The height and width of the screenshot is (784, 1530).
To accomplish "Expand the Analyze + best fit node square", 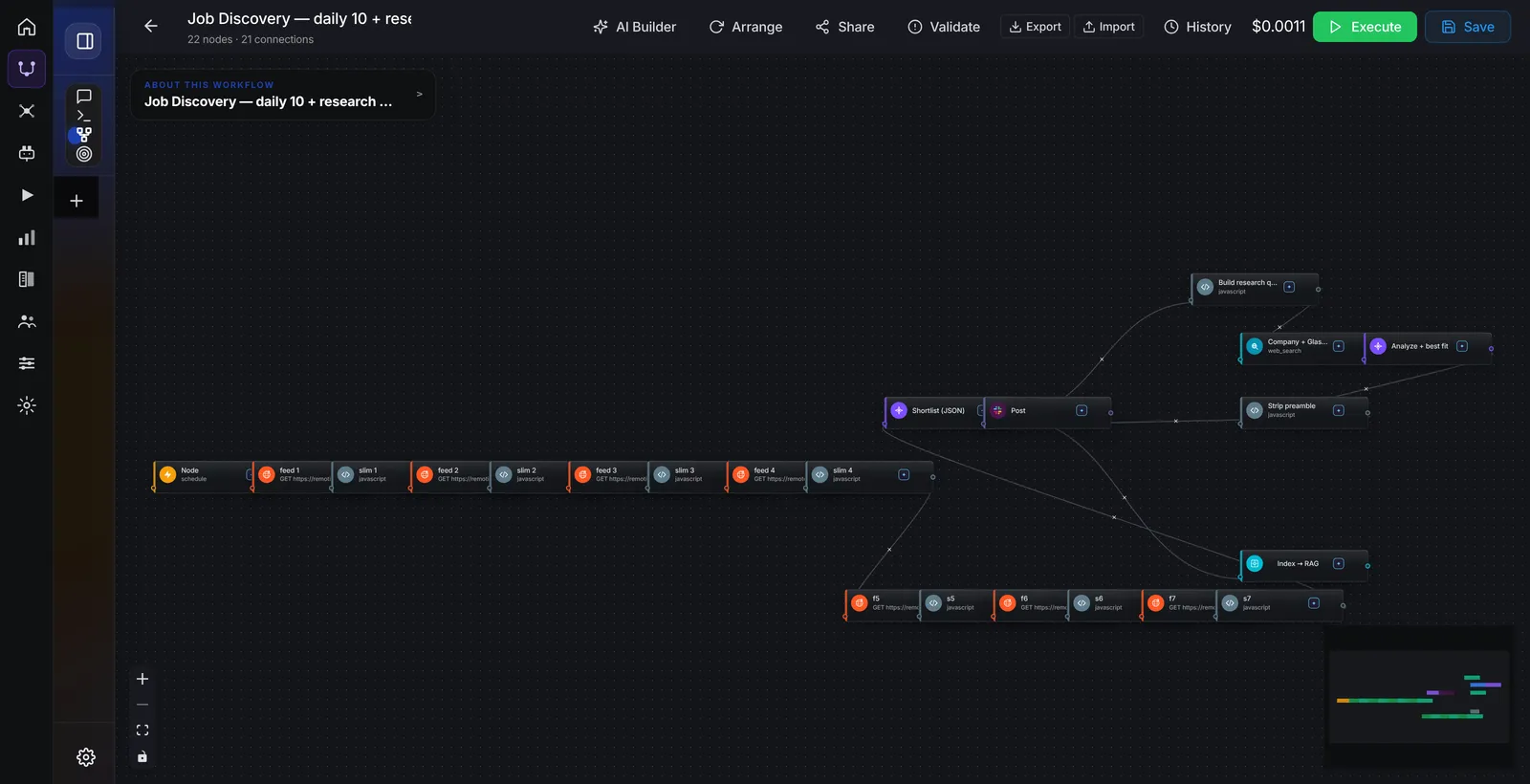I will (x=1462, y=346).
